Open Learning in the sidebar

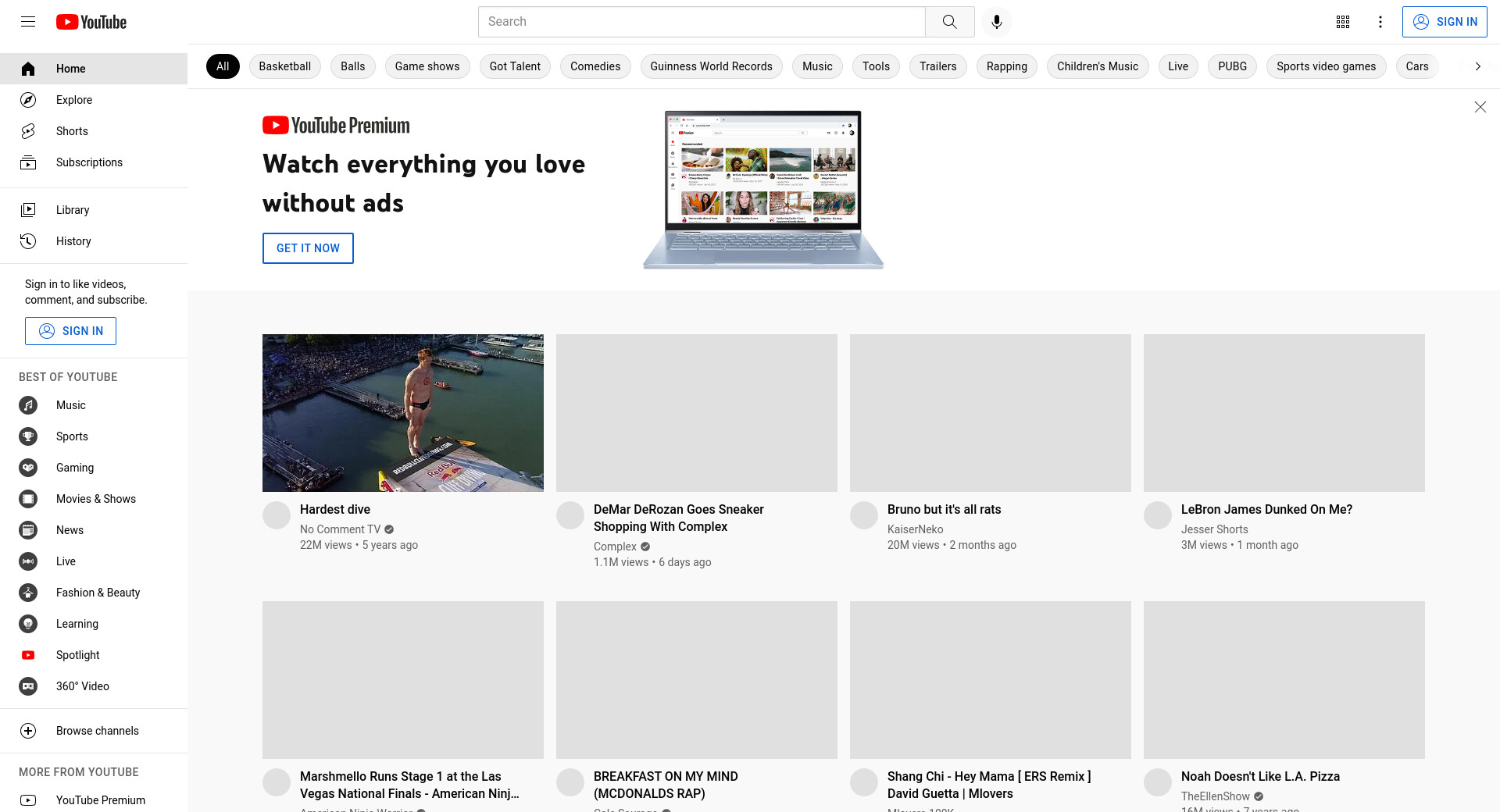click(94, 624)
